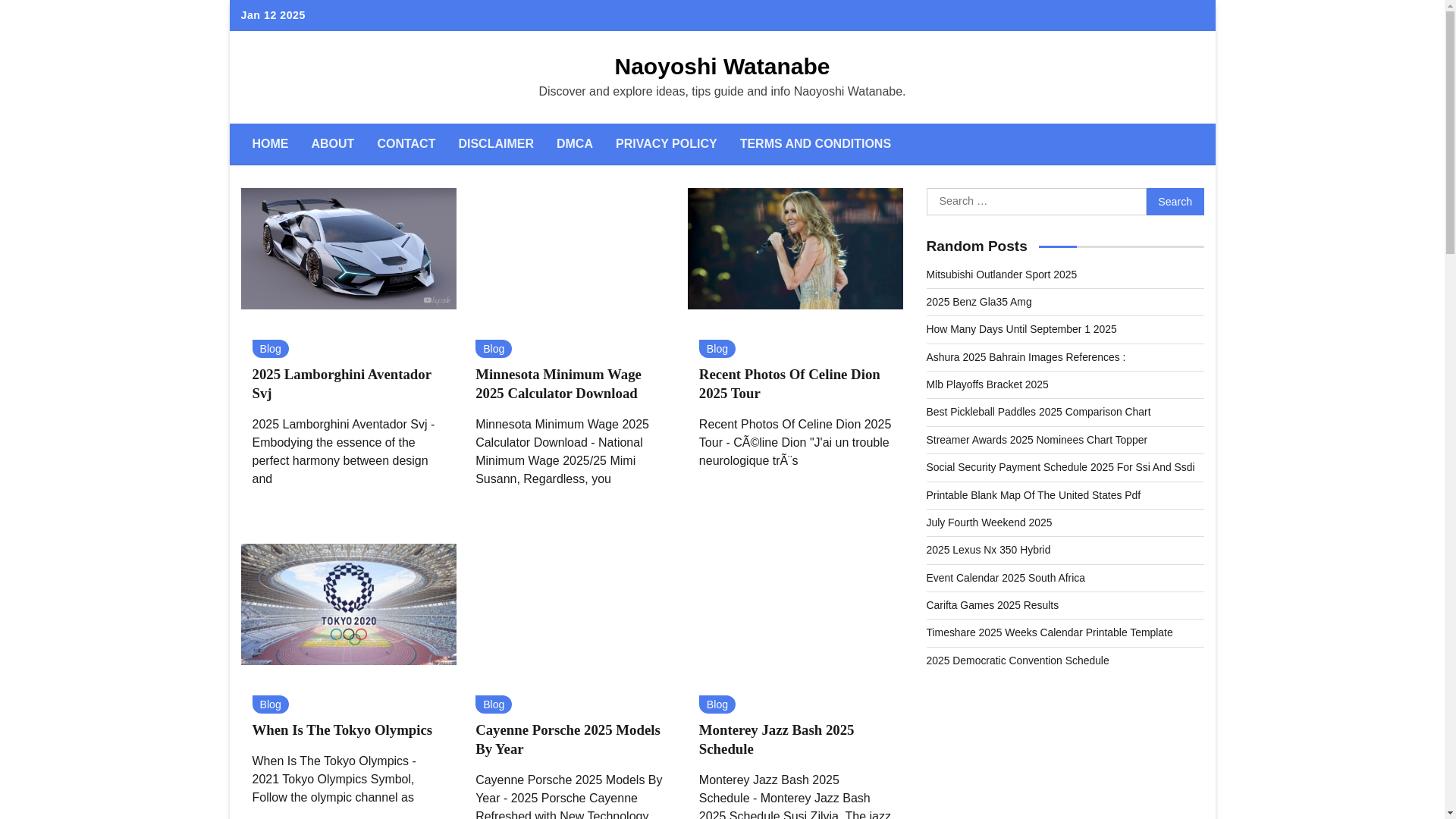Open Monterey Jazz Bash 2025 Schedule post

[777, 739]
